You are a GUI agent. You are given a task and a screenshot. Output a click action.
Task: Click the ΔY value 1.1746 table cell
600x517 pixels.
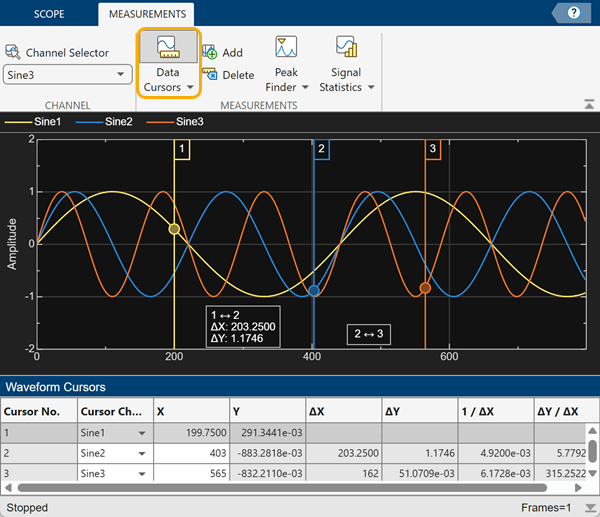(420, 453)
